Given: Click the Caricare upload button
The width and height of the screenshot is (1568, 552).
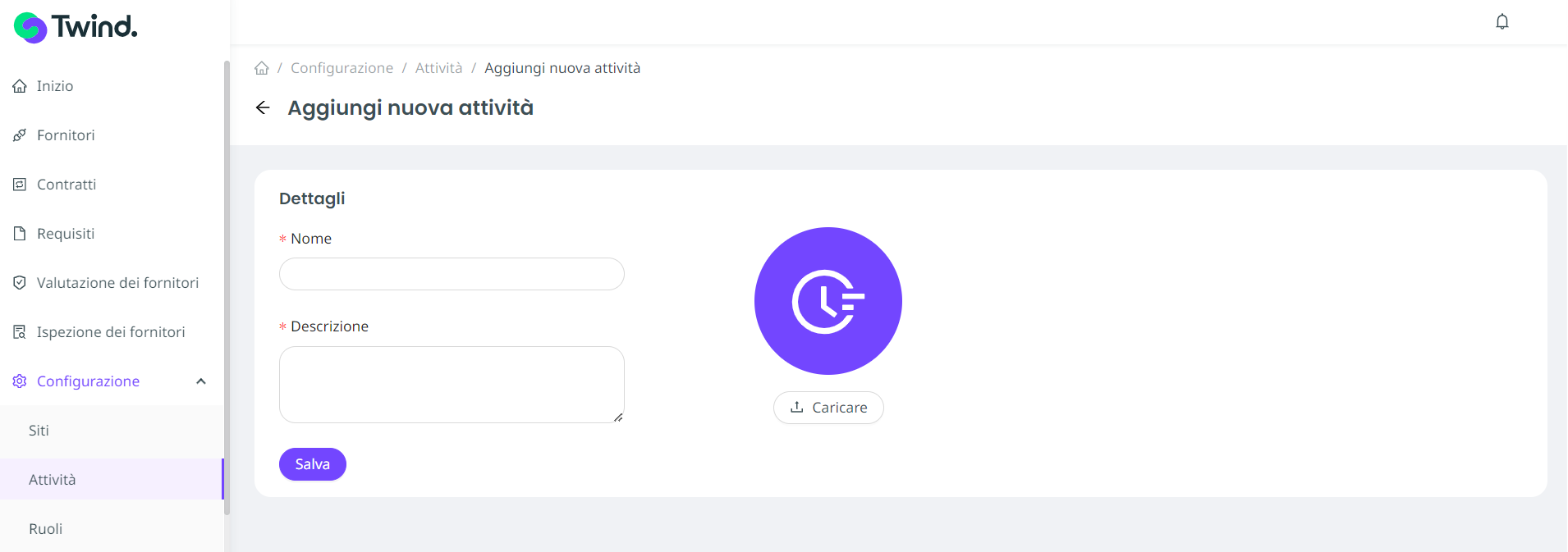Looking at the screenshot, I should click(828, 408).
